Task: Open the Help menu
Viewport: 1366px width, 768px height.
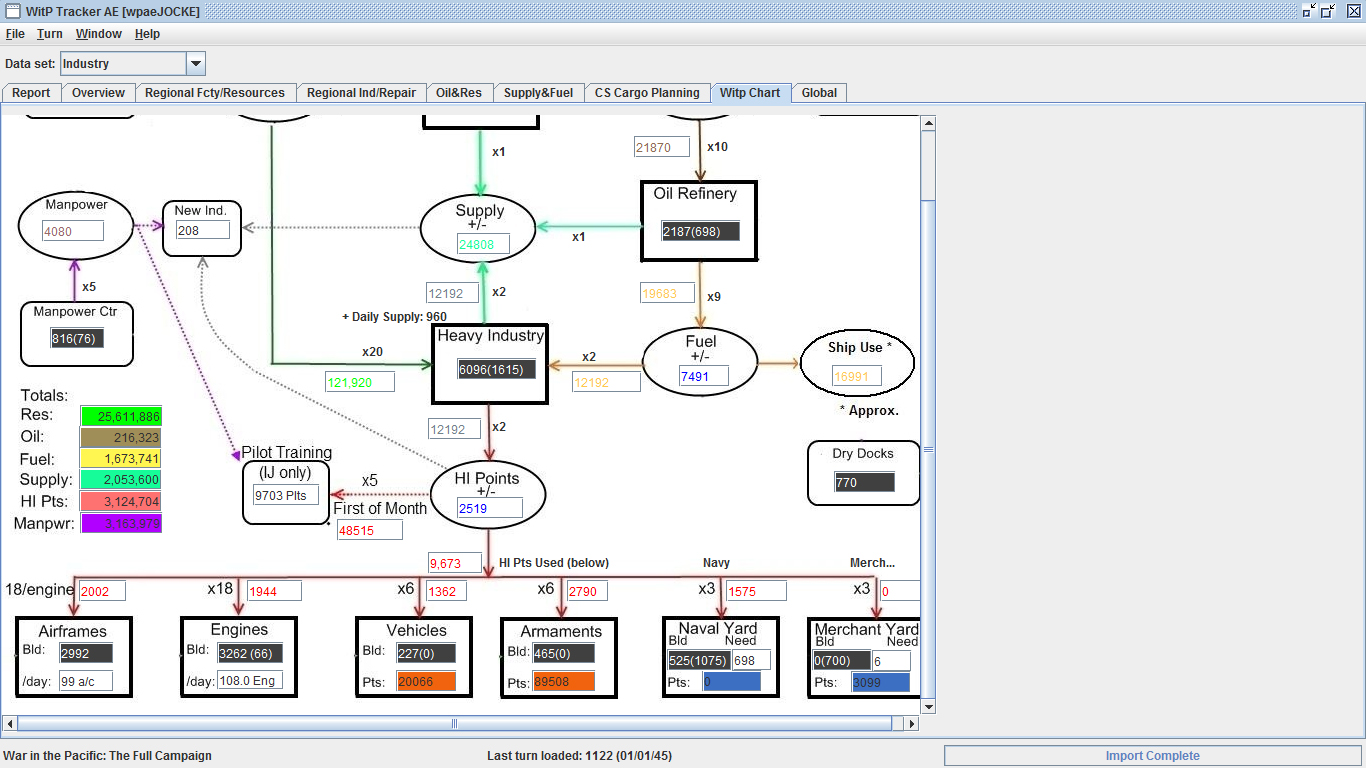Action: click(x=147, y=34)
